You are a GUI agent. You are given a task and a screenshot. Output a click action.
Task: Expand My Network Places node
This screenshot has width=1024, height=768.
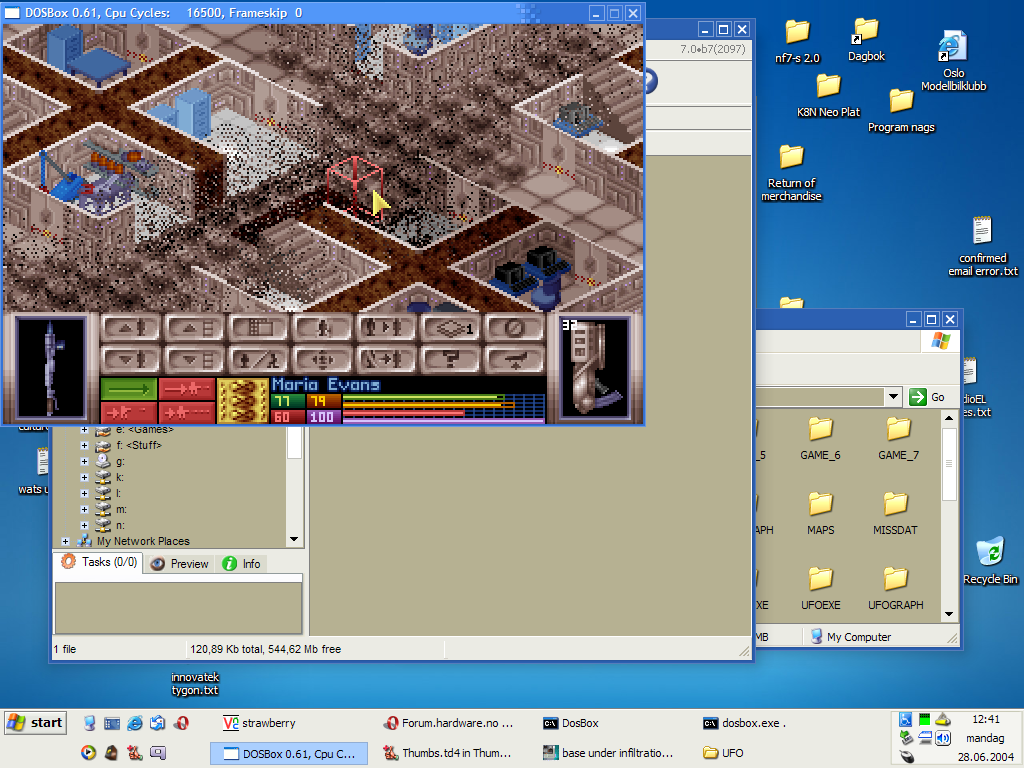tap(65, 541)
